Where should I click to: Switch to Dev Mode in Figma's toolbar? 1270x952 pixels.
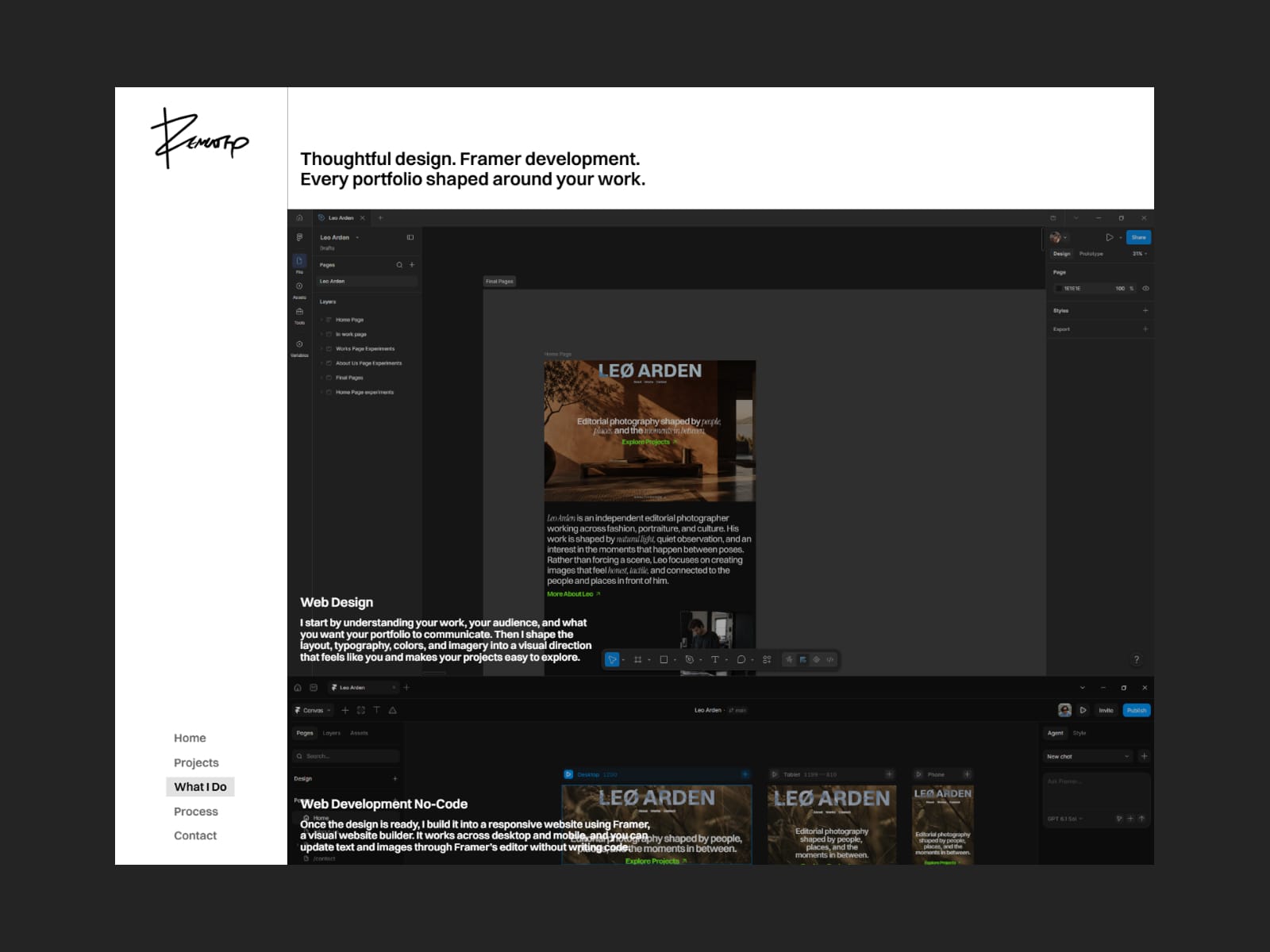830,659
